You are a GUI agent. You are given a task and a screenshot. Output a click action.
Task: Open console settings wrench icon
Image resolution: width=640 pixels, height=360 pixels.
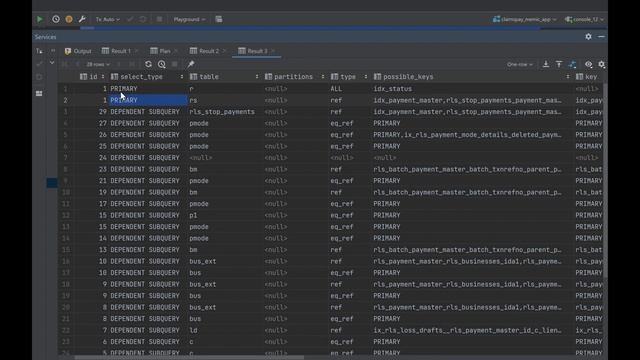click(x=82, y=19)
